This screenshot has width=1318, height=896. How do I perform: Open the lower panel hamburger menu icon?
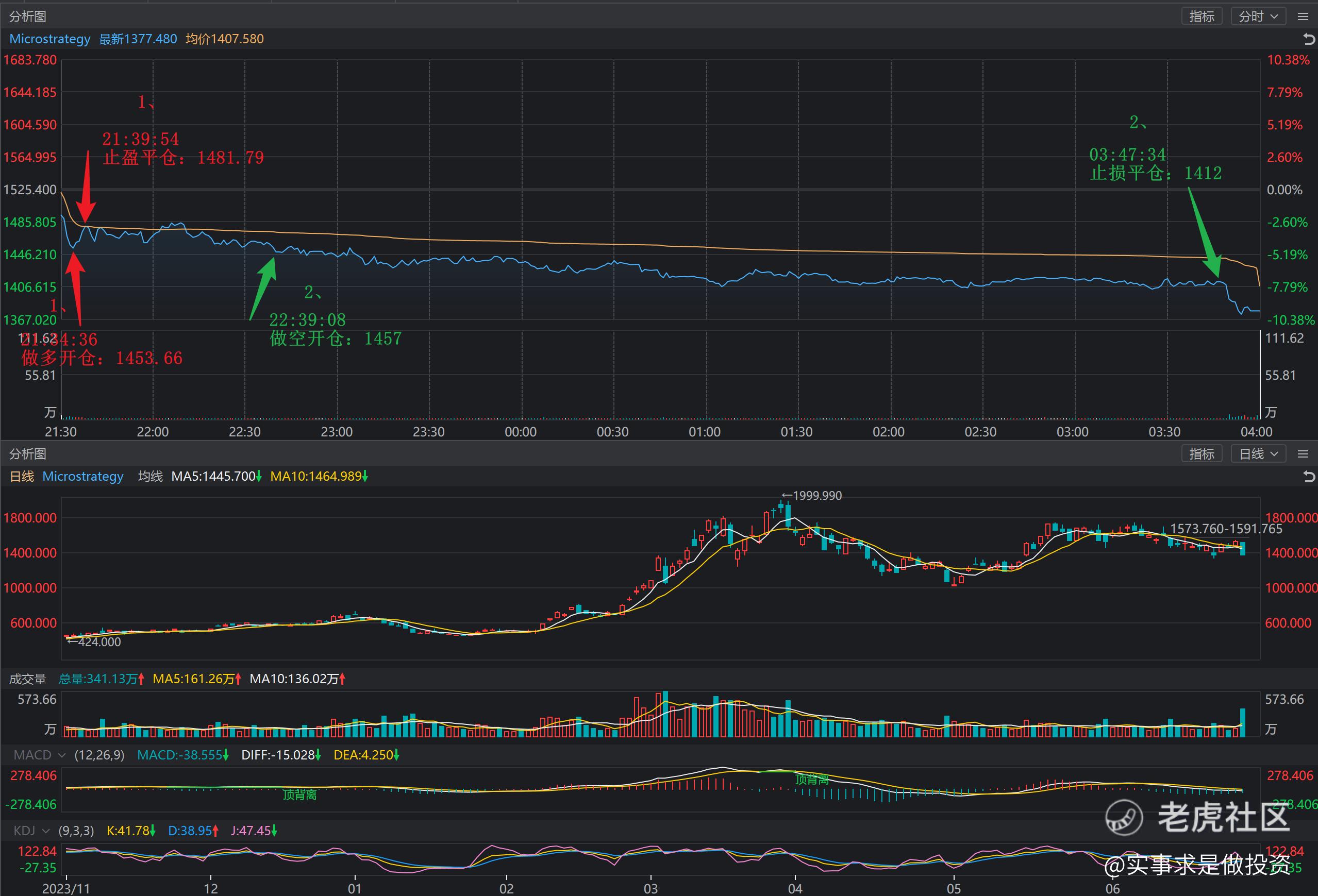tap(1303, 454)
